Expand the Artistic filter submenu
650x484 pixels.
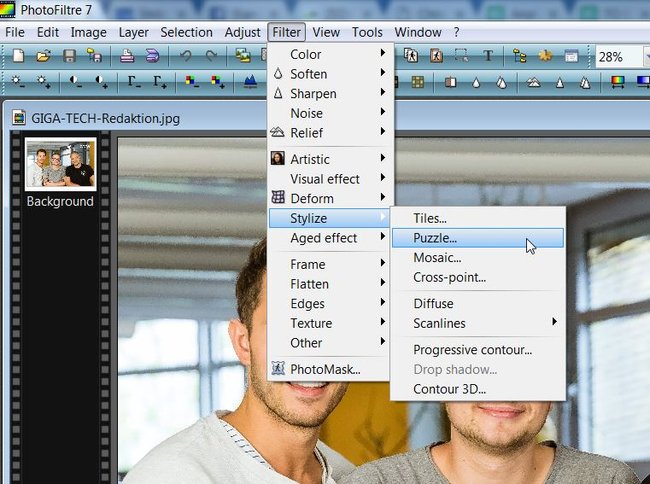[330, 159]
